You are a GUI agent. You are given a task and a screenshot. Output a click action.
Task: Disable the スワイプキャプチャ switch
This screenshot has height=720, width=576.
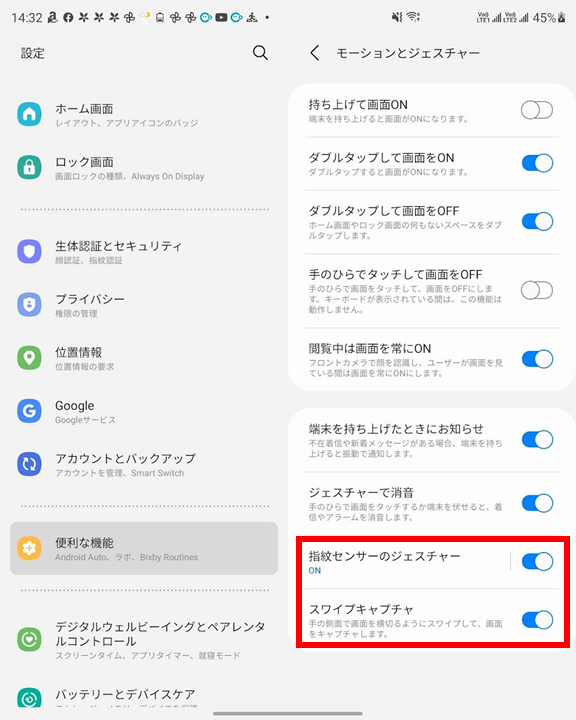click(537, 620)
